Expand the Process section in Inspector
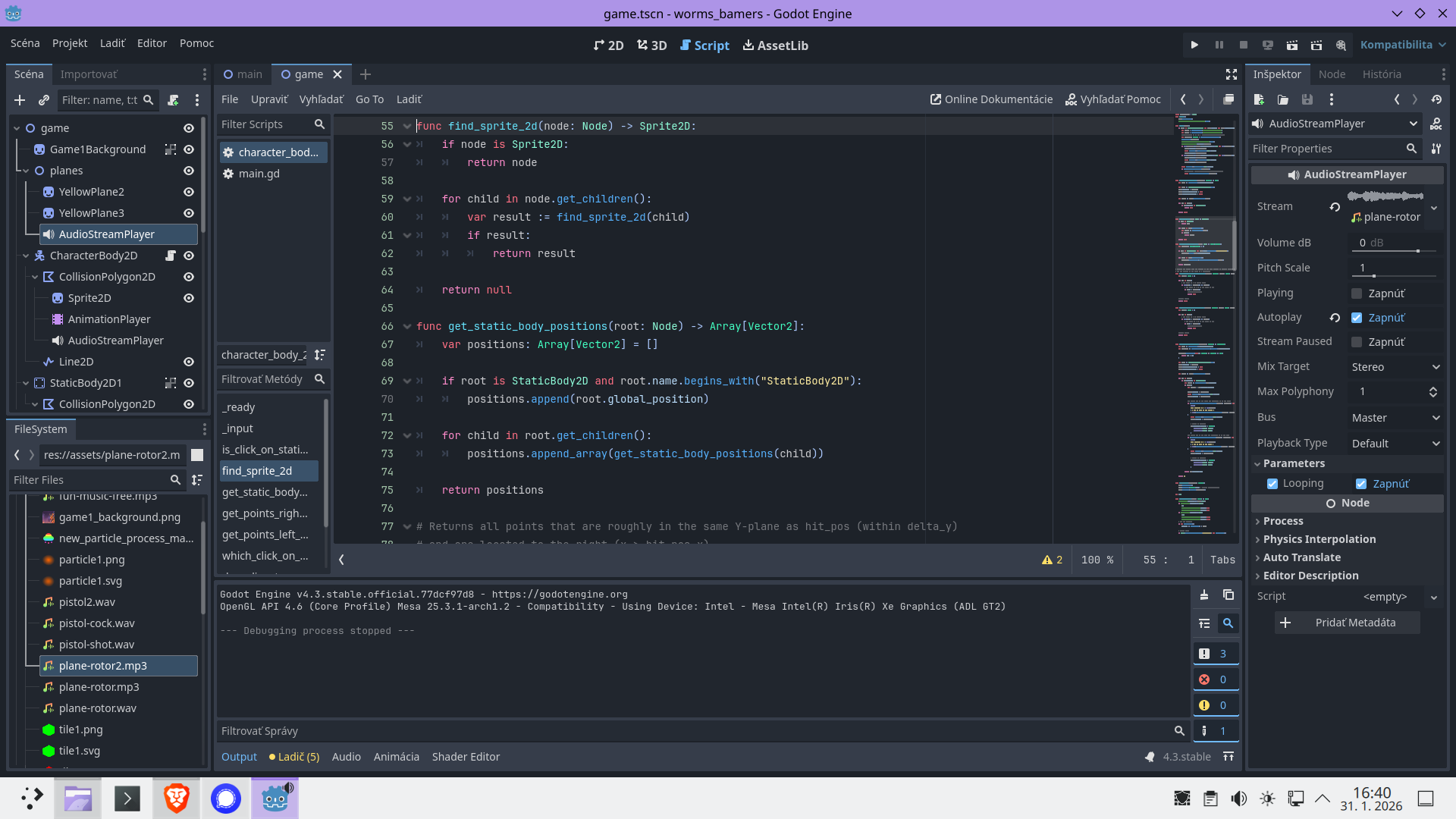 click(x=1285, y=521)
